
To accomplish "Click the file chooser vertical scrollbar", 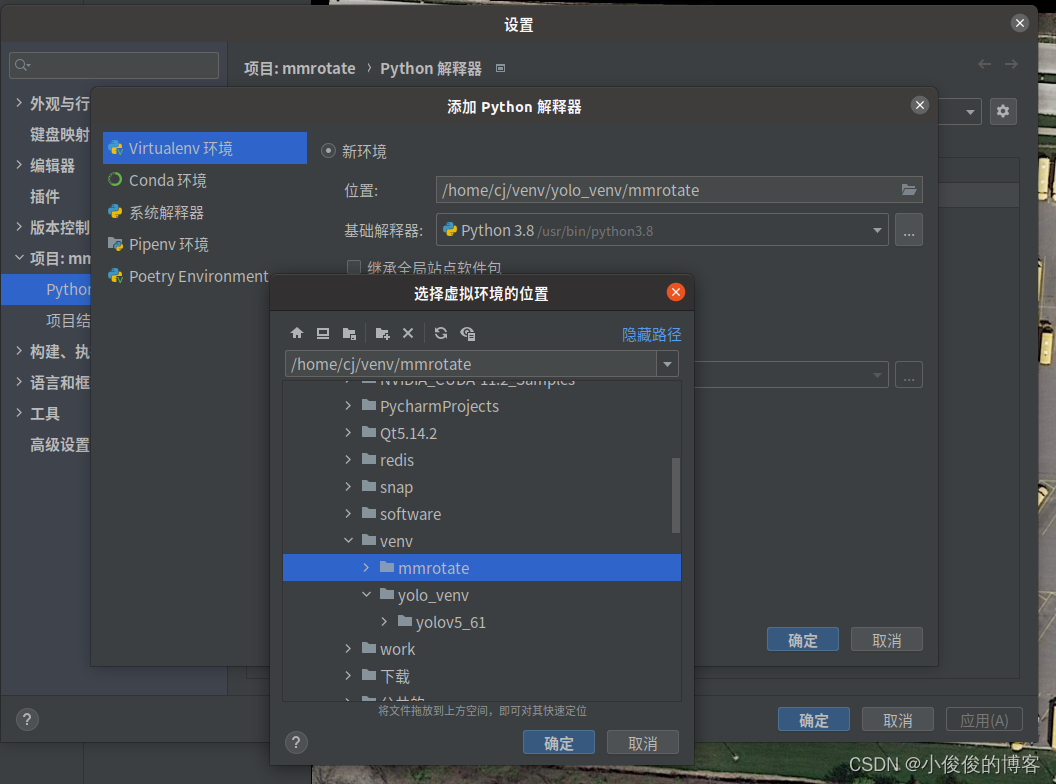I will coord(675,495).
